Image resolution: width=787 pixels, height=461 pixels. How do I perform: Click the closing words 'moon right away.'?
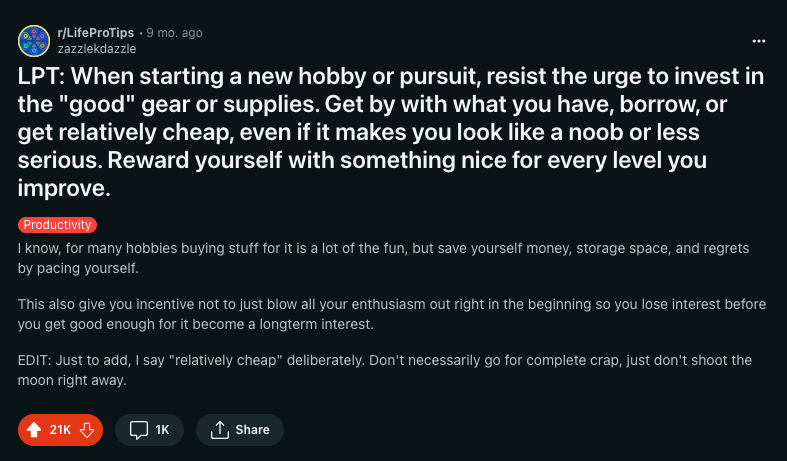pyautogui.click(x=72, y=381)
